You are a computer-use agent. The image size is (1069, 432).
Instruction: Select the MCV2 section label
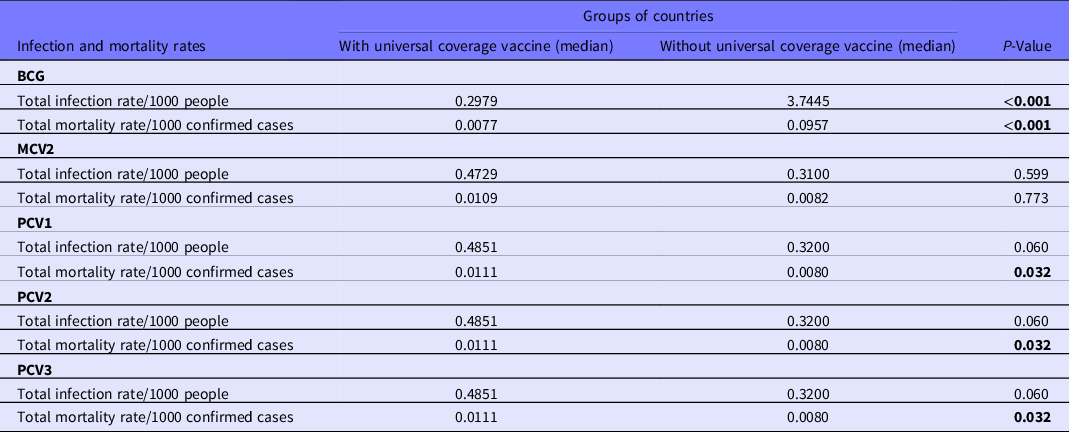pyautogui.click(x=36, y=148)
